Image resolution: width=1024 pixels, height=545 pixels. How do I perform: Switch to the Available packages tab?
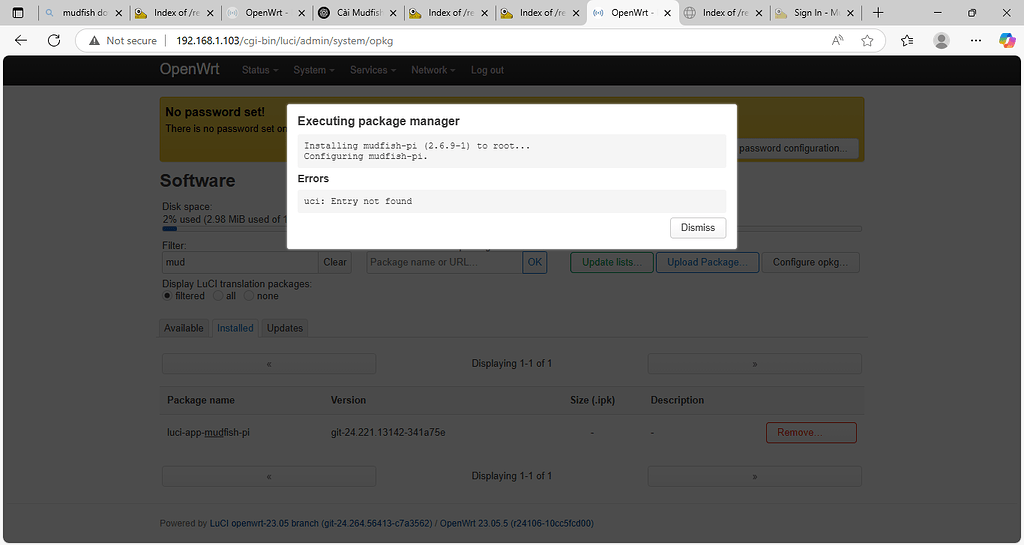183,328
